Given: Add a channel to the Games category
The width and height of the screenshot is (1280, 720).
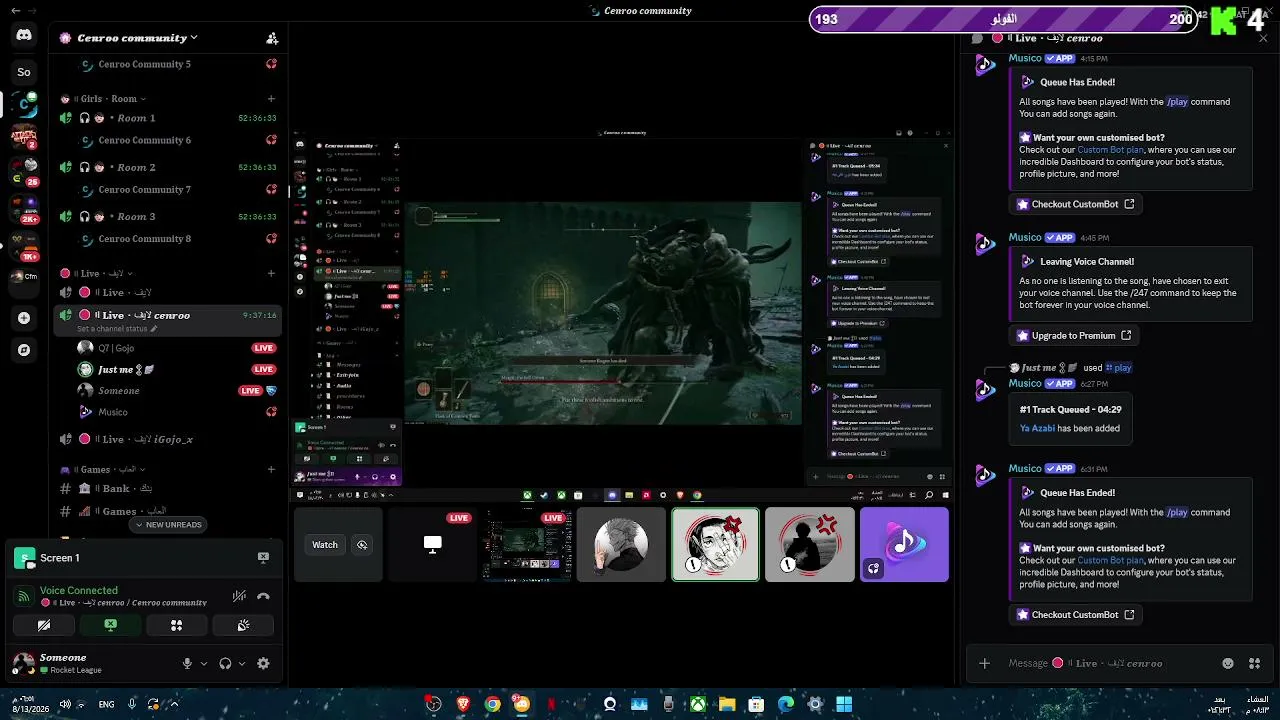Looking at the screenshot, I should click(x=271, y=469).
